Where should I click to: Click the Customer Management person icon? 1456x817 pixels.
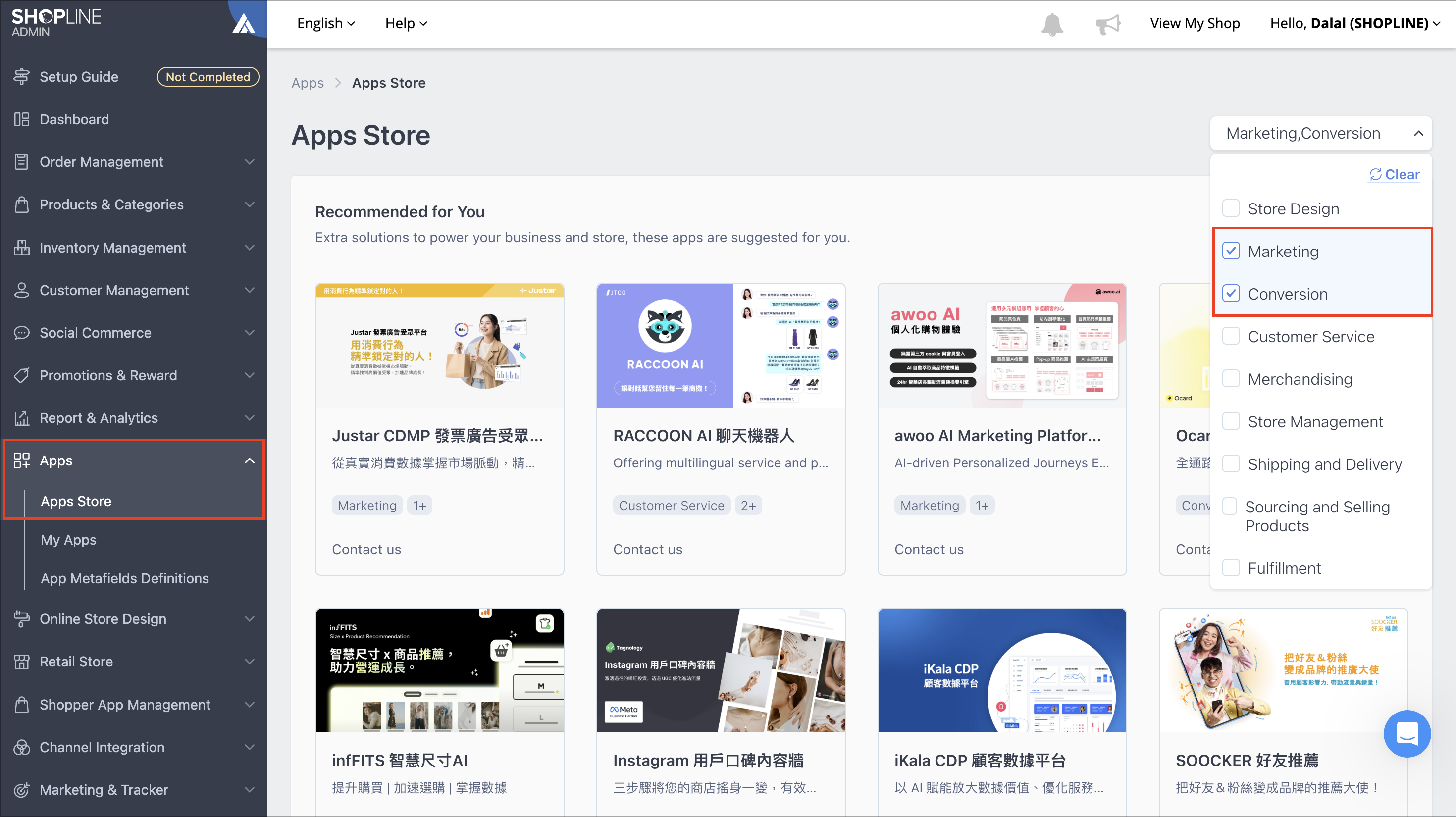[x=21, y=290]
